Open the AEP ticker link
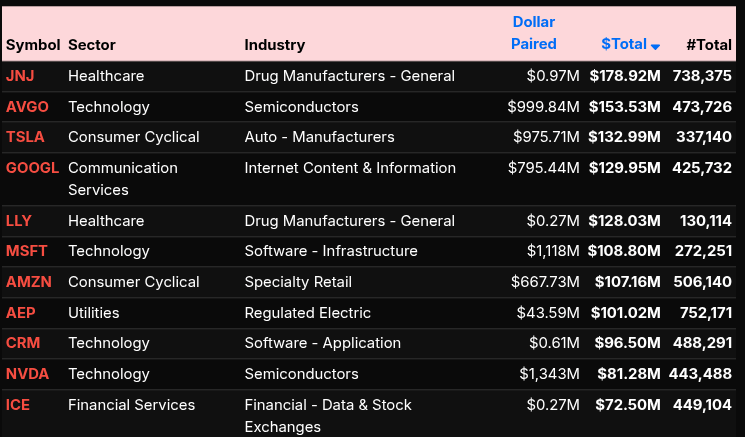 21,313
